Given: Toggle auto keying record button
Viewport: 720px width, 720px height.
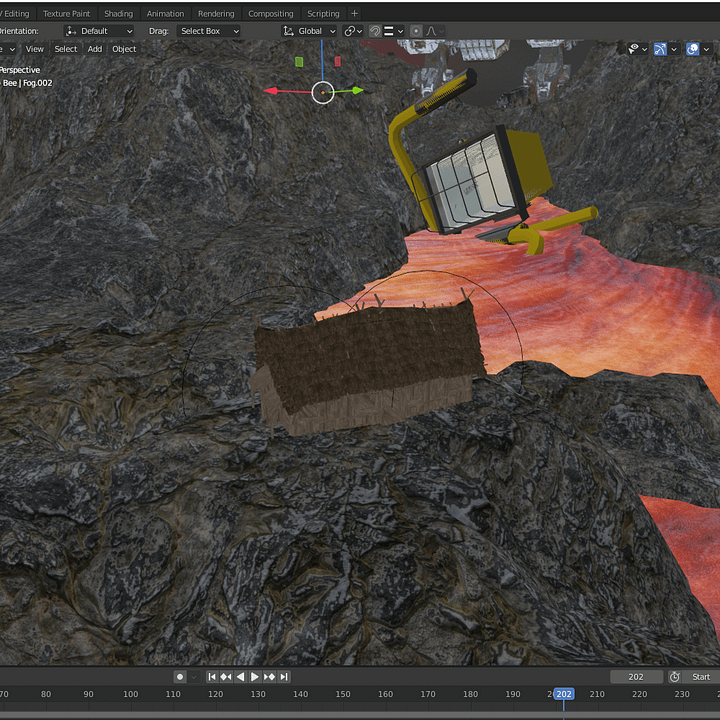Looking at the screenshot, I should [180, 676].
